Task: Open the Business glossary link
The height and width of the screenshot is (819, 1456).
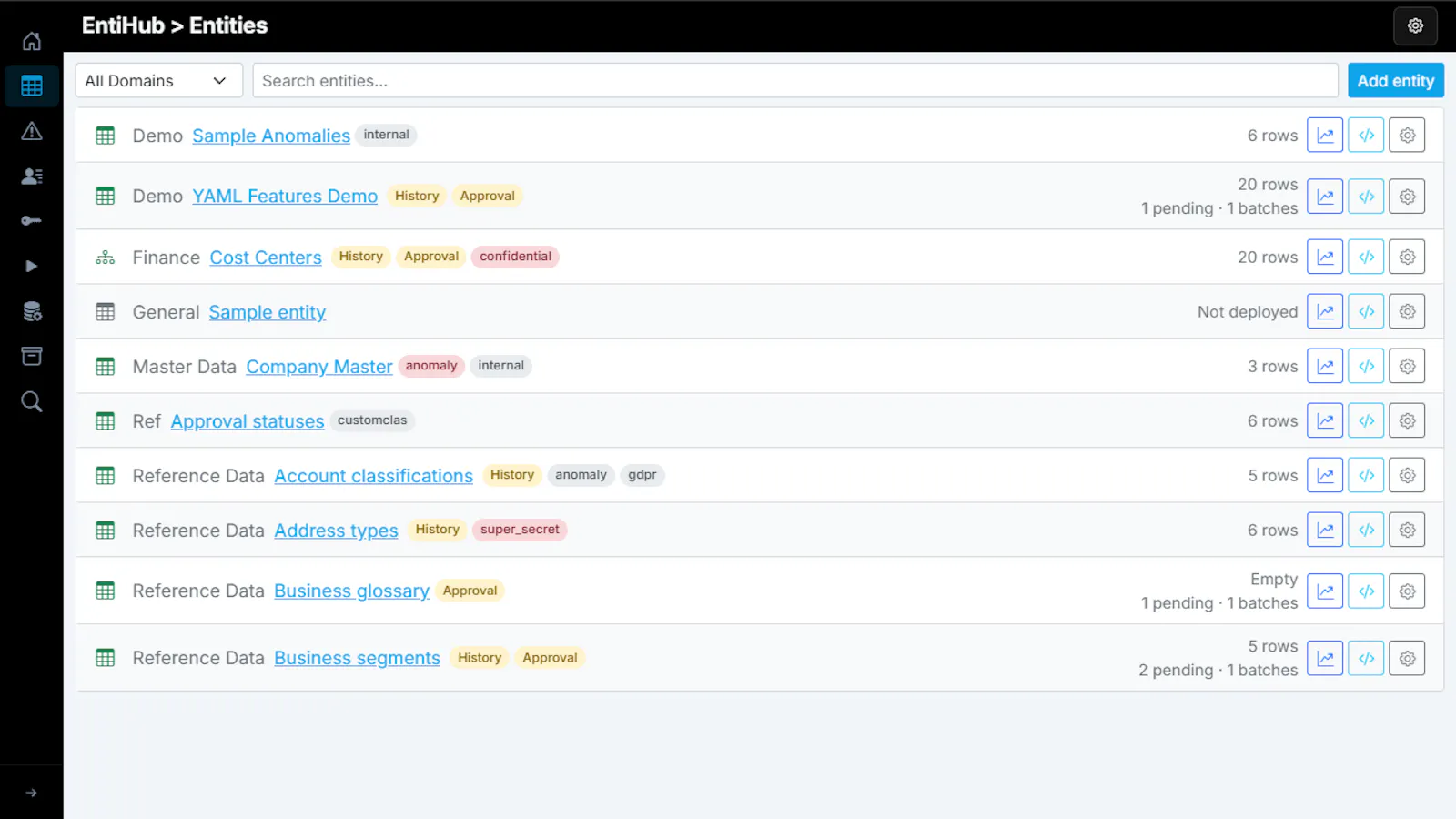Action: 352,591
